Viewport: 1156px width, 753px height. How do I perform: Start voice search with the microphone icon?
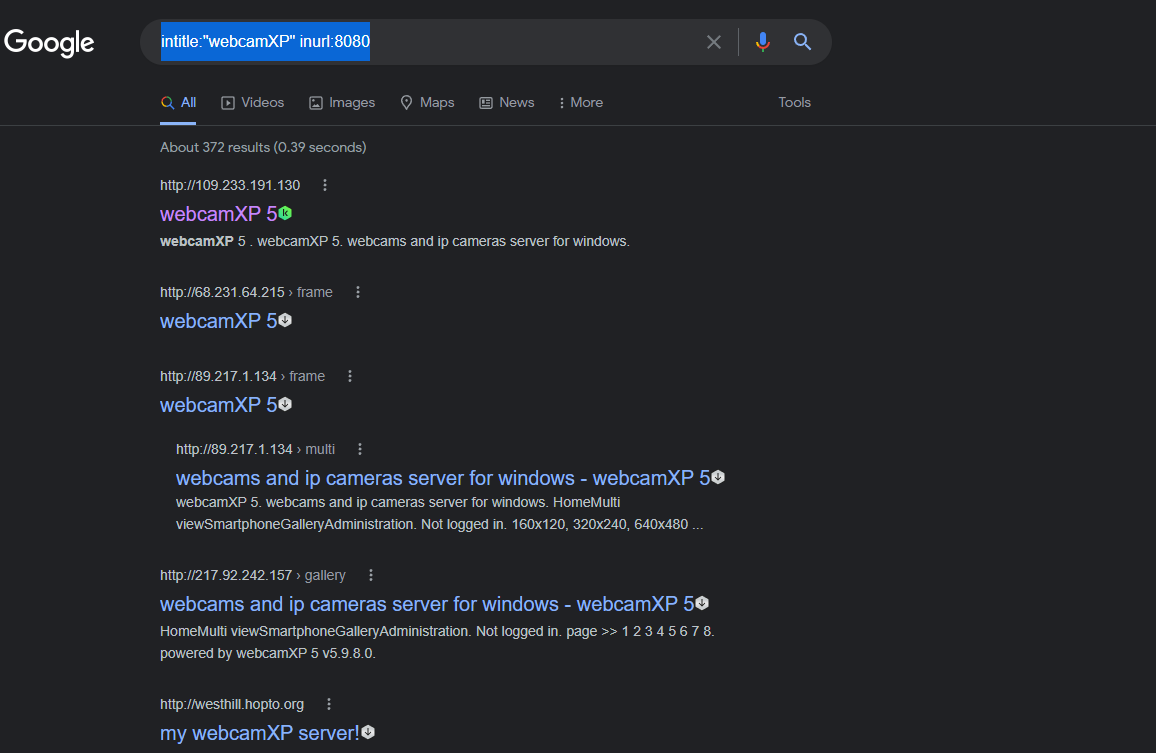pyautogui.click(x=762, y=42)
